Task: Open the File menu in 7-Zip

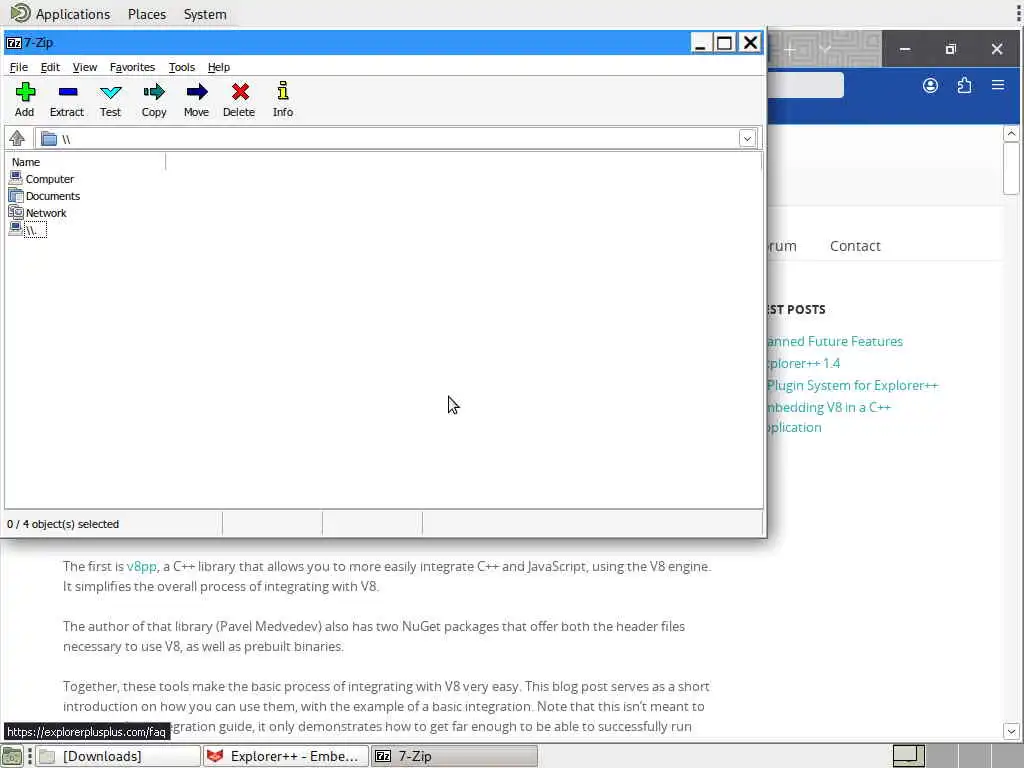Action: pos(18,67)
